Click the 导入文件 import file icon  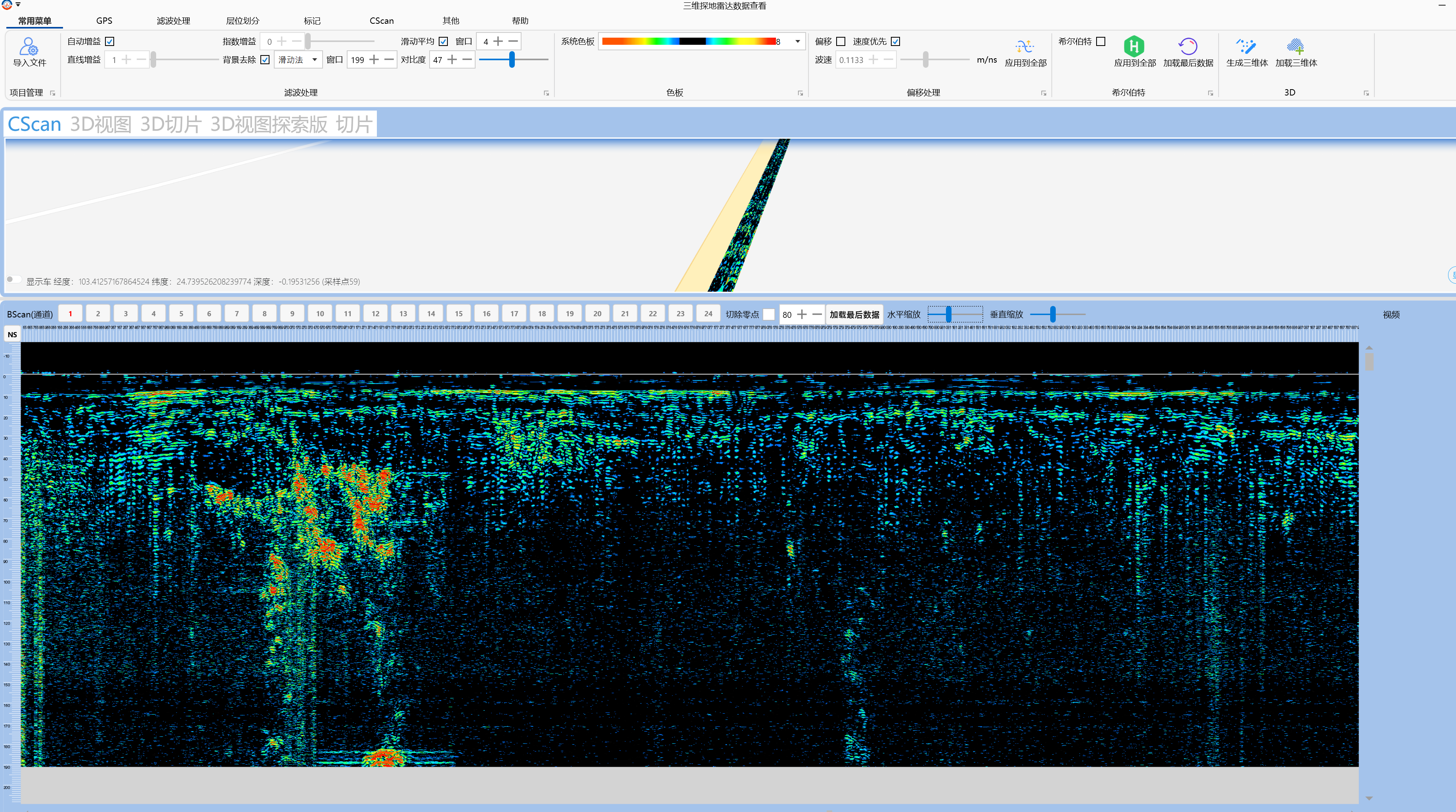pos(29,47)
